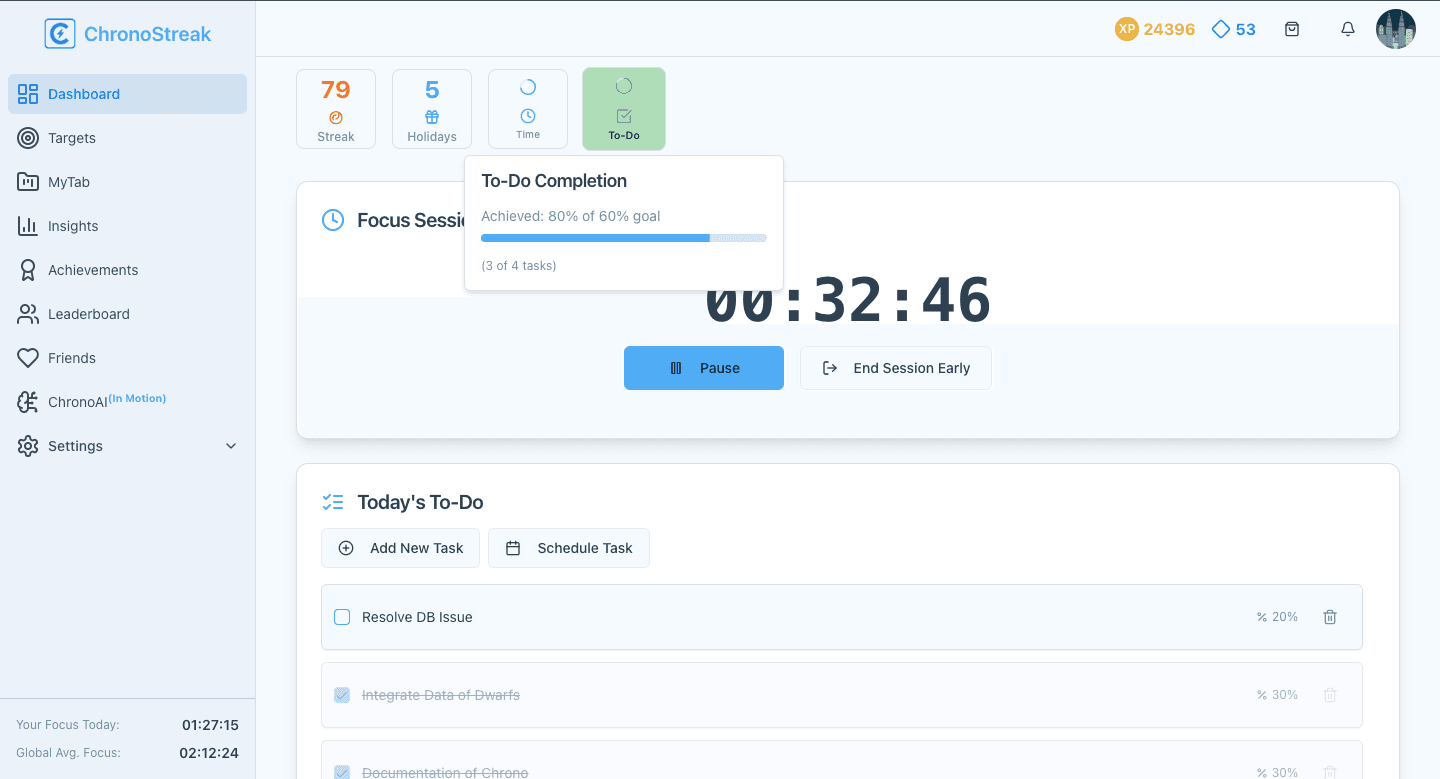Open Friends page
The width and height of the screenshot is (1440, 779).
[x=127, y=358]
